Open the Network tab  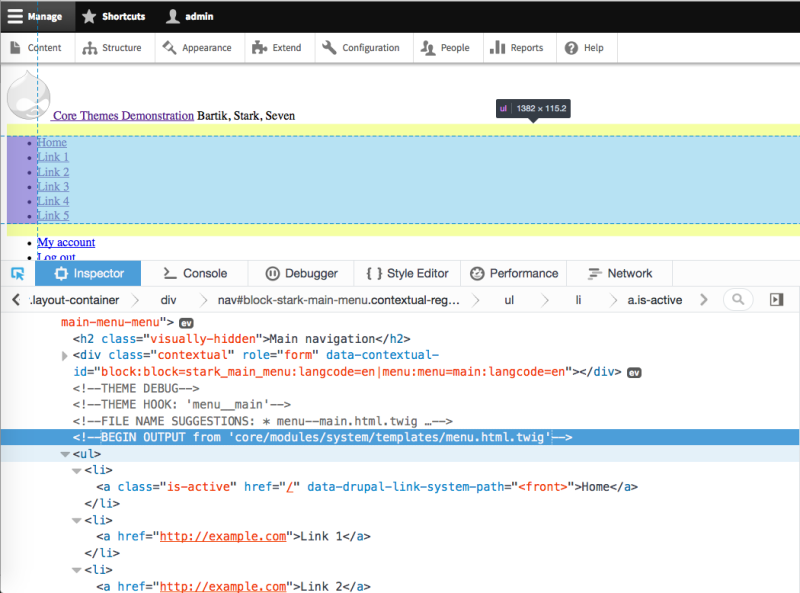(620, 274)
